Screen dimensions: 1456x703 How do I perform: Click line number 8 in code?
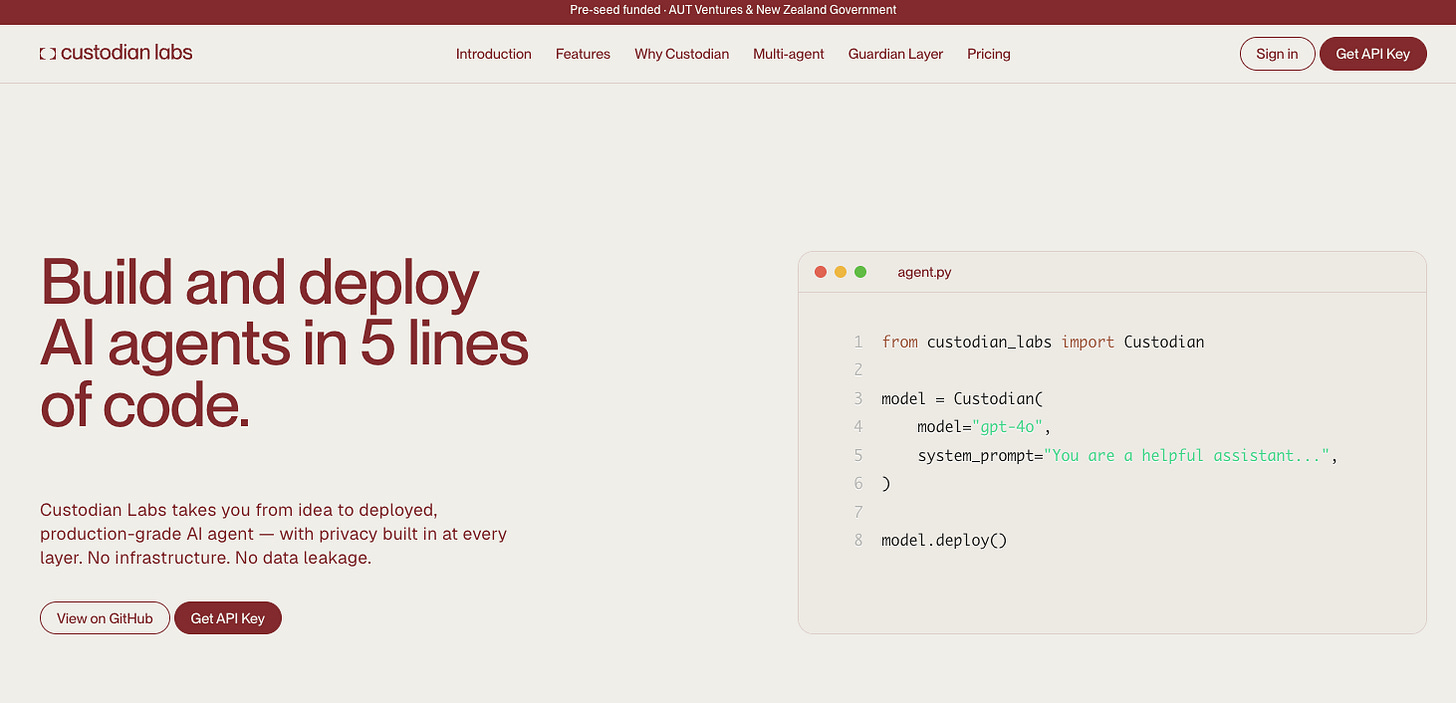[858, 540]
